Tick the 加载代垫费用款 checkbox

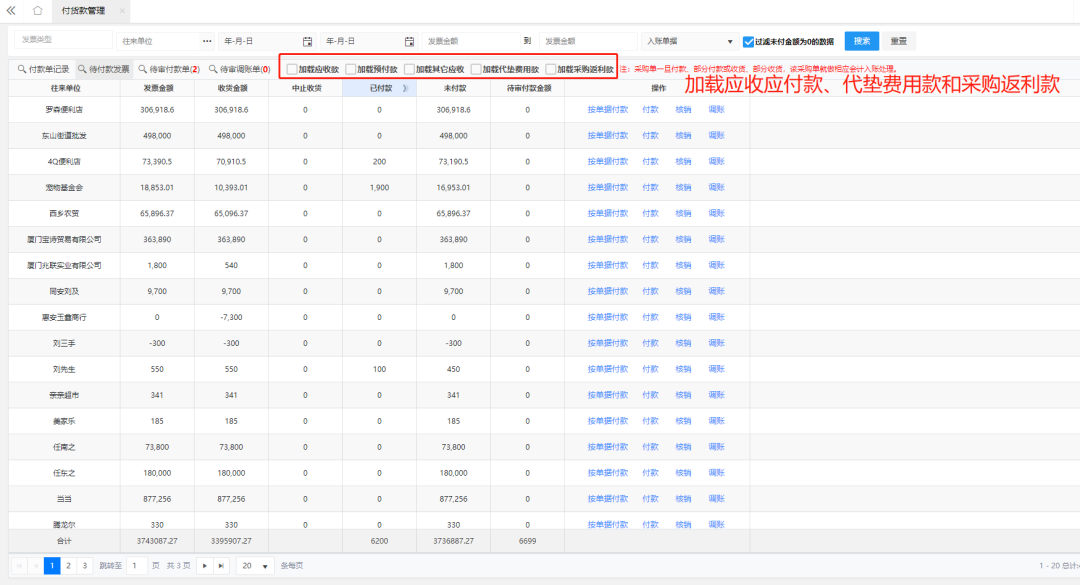coord(476,70)
